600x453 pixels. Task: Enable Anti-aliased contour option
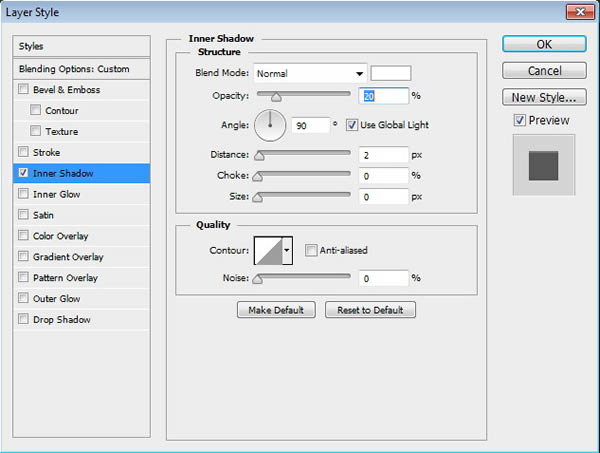312,250
